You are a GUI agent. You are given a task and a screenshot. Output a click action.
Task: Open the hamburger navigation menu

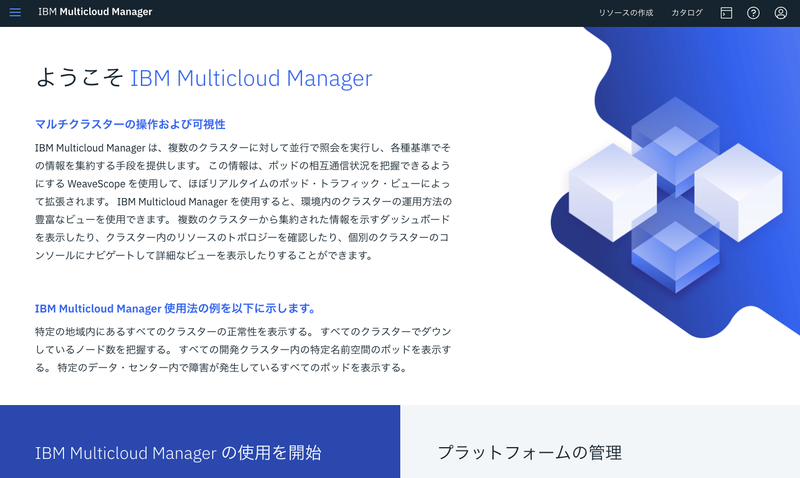pyautogui.click(x=15, y=12)
